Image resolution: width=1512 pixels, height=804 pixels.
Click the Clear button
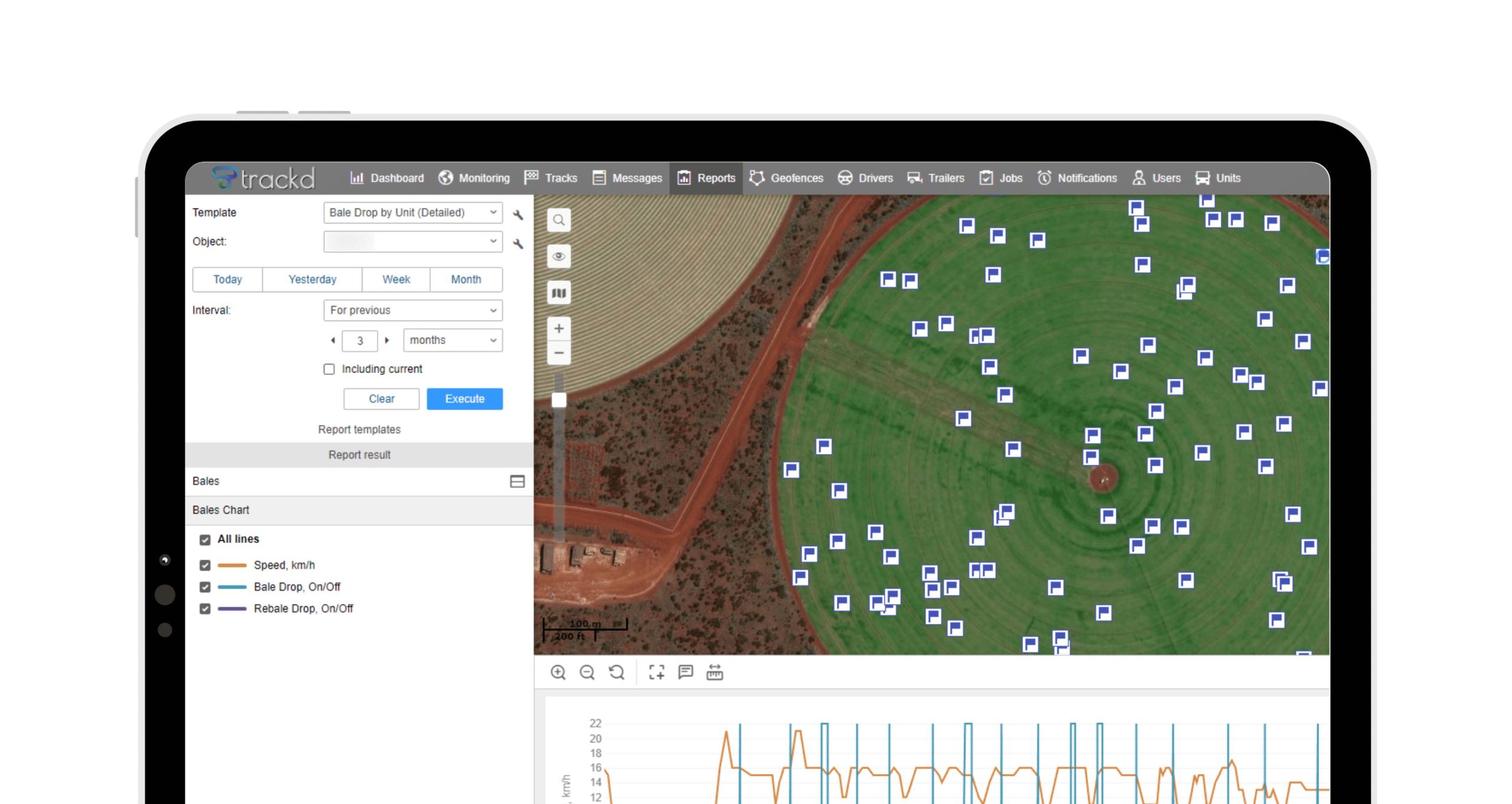click(381, 399)
